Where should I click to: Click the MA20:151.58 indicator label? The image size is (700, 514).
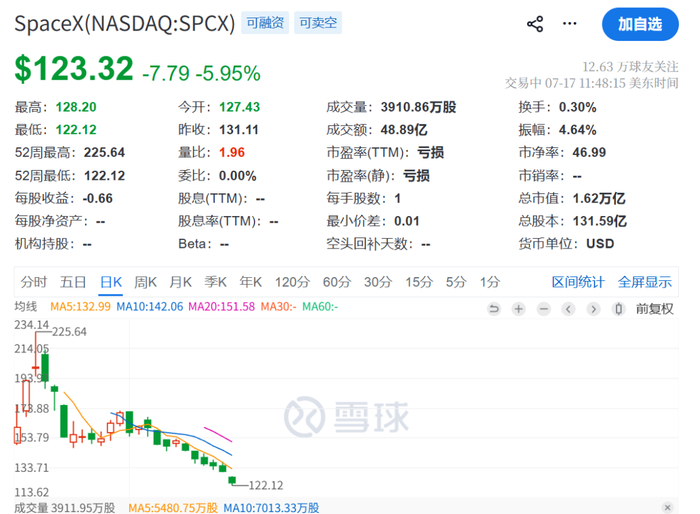click(221, 307)
